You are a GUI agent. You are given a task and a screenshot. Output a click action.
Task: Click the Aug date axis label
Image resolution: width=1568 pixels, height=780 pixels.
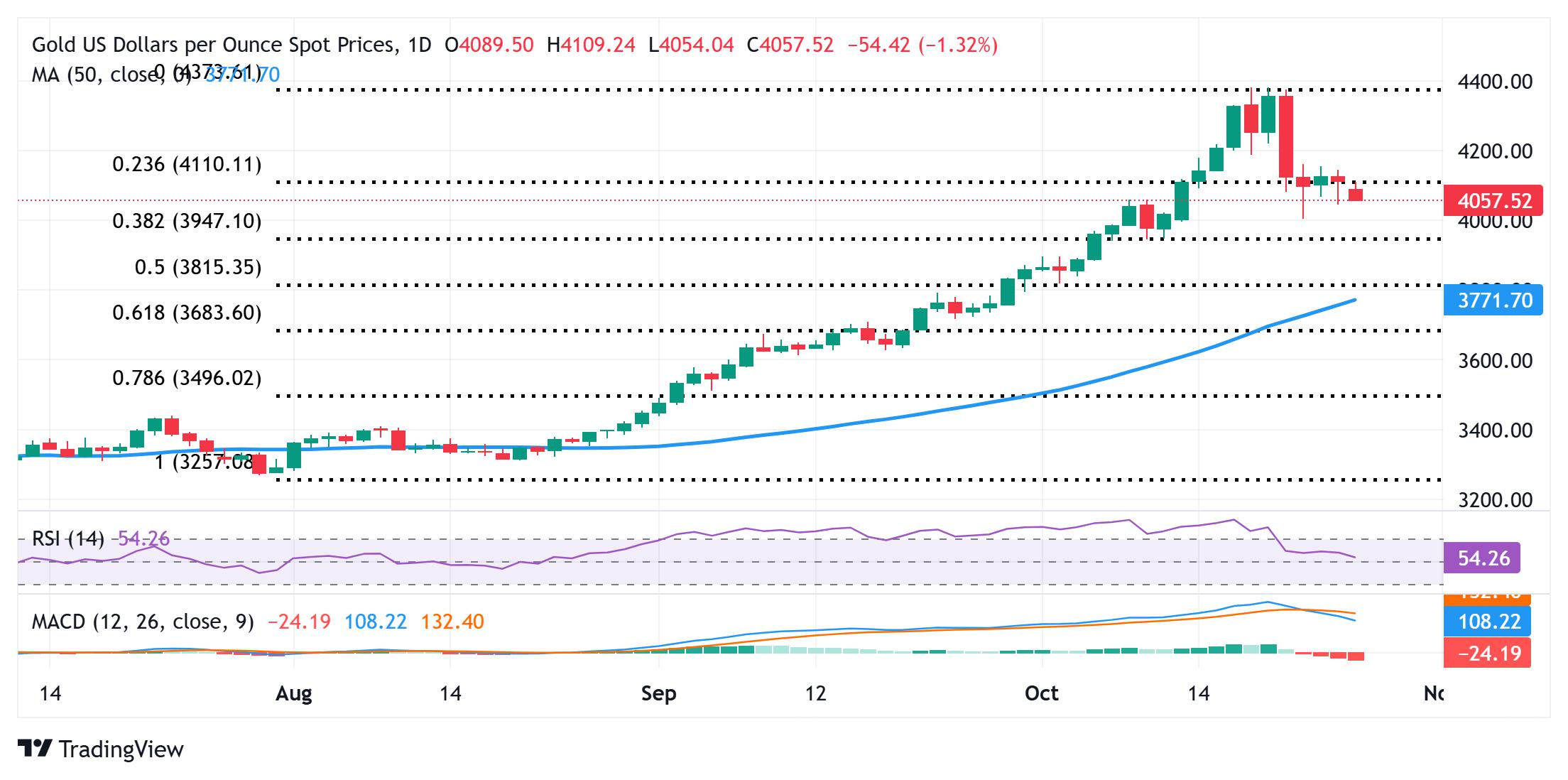tap(293, 693)
